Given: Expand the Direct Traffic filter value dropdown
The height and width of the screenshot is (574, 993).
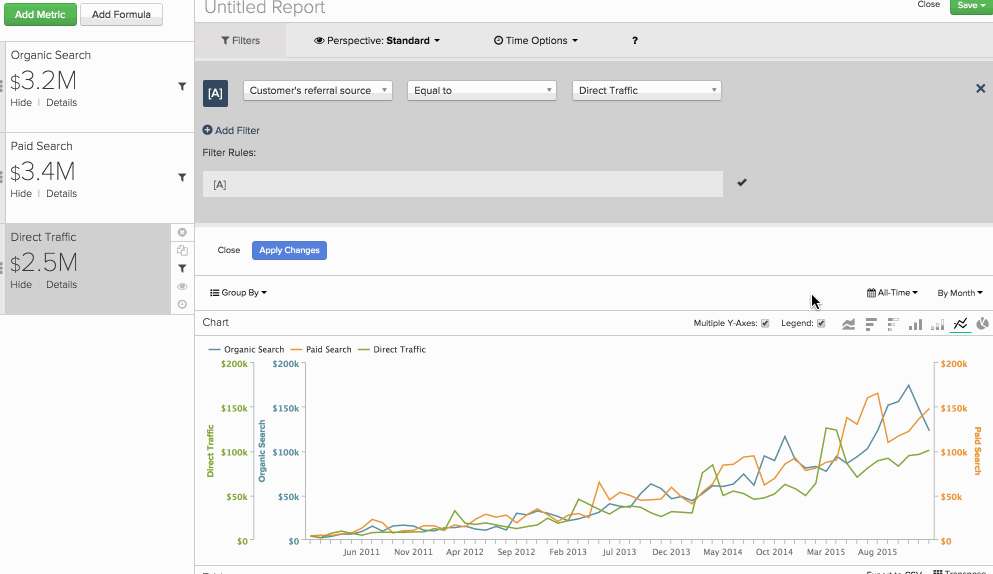Looking at the screenshot, I should point(646,90).
